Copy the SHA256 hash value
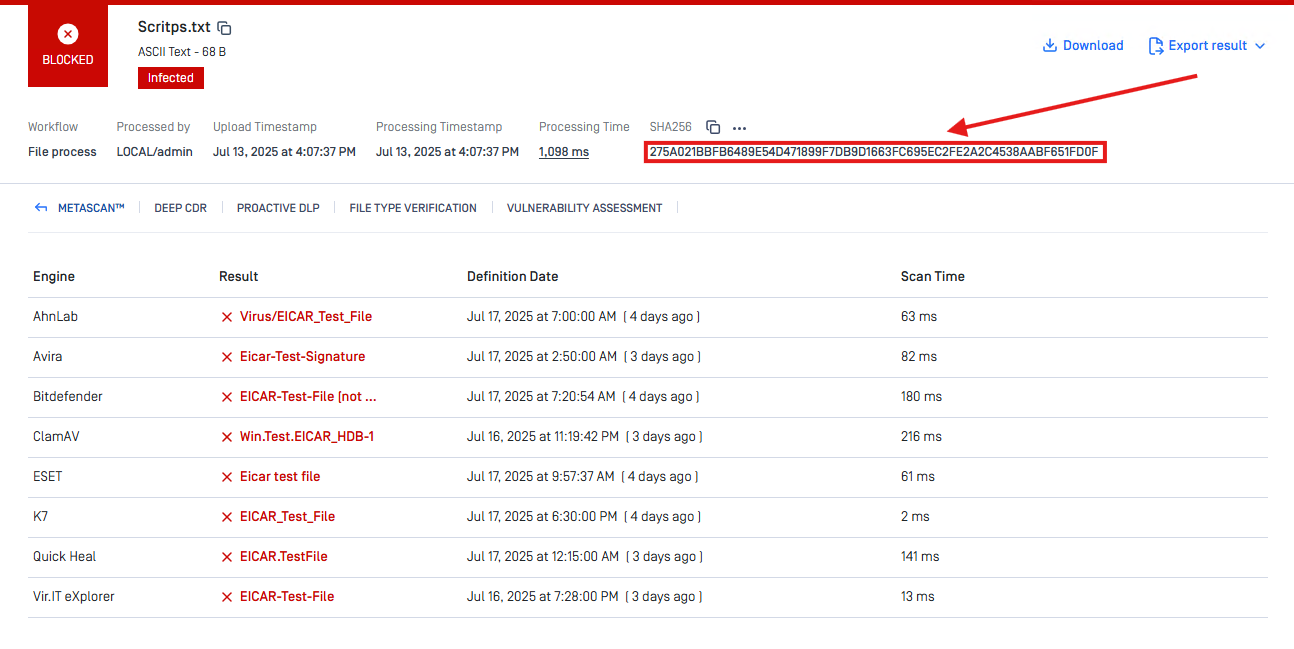The image size is (1294, 649). [x=713, y=127]
